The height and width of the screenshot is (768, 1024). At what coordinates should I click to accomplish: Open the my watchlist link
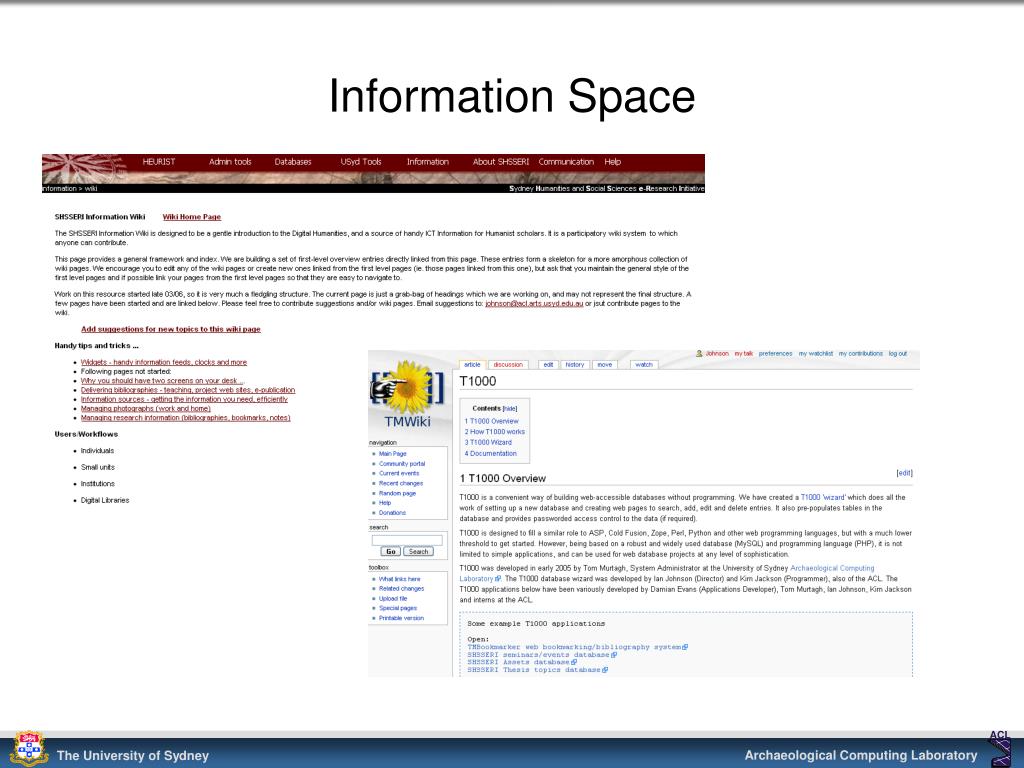[816, 354]
